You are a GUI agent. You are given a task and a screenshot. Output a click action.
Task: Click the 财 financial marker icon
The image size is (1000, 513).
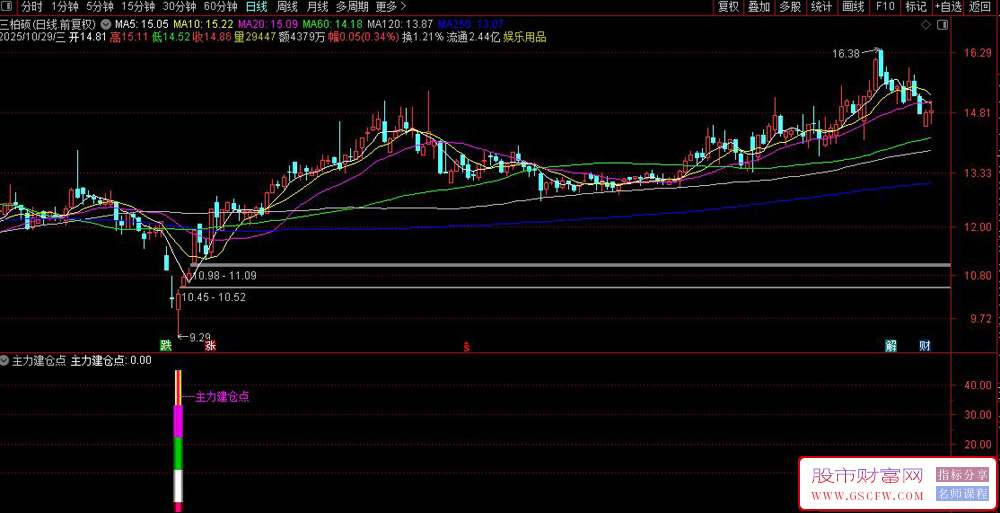coord(925,346)
